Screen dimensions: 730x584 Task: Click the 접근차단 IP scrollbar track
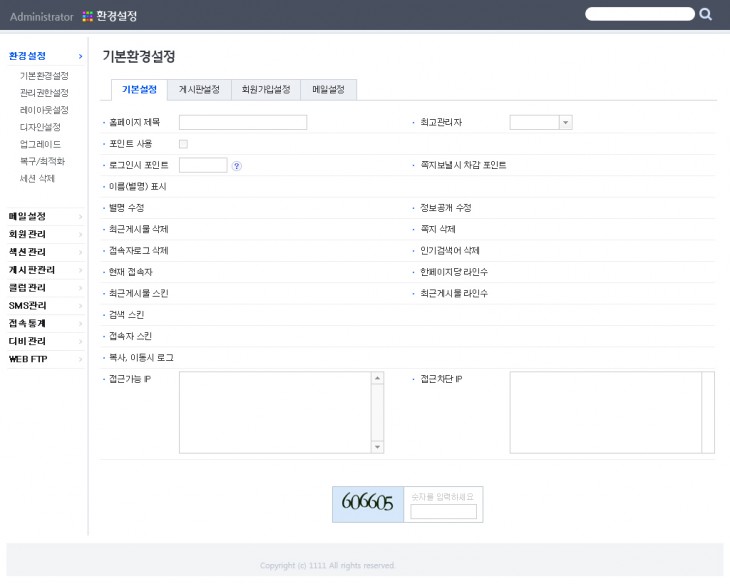point(708,412)
